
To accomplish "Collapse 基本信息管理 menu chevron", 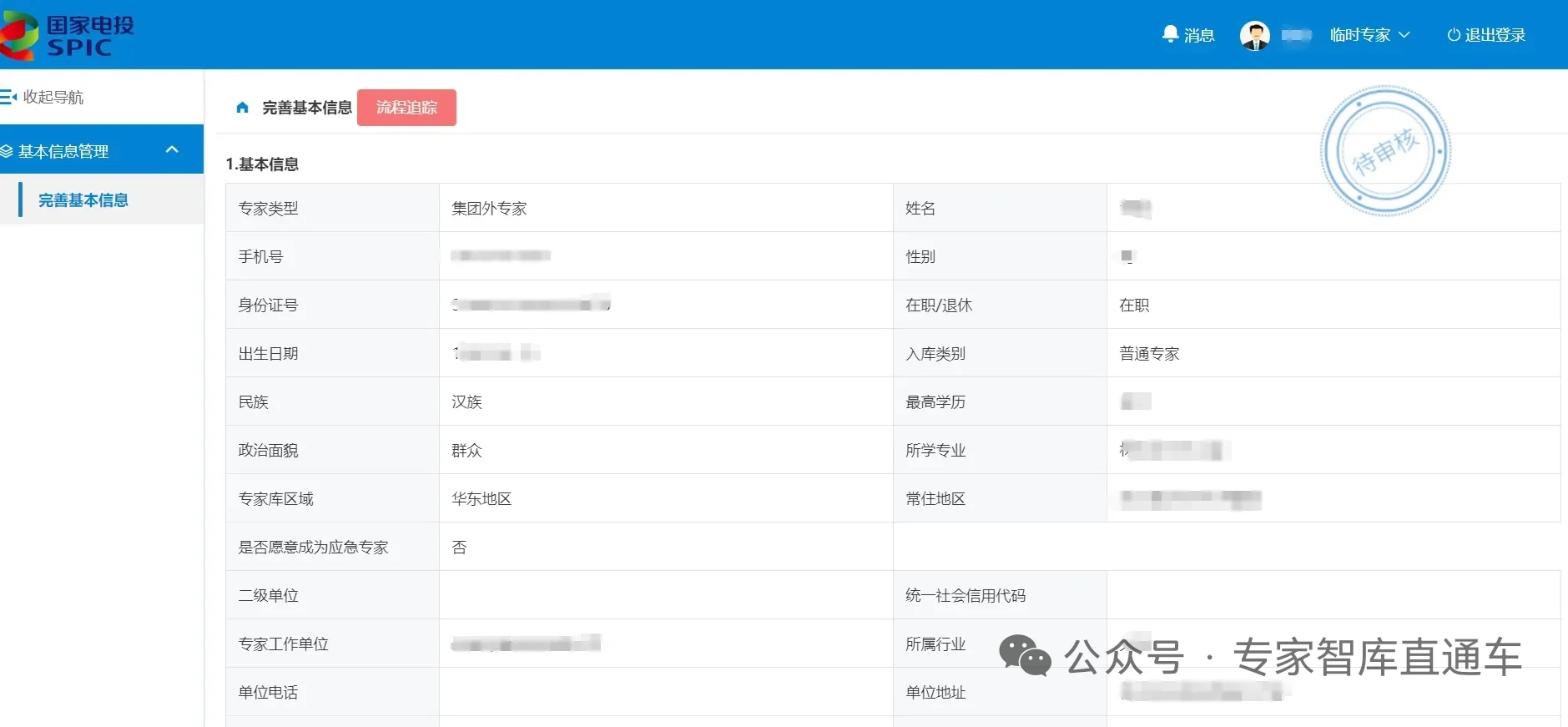I will point(172,150).
